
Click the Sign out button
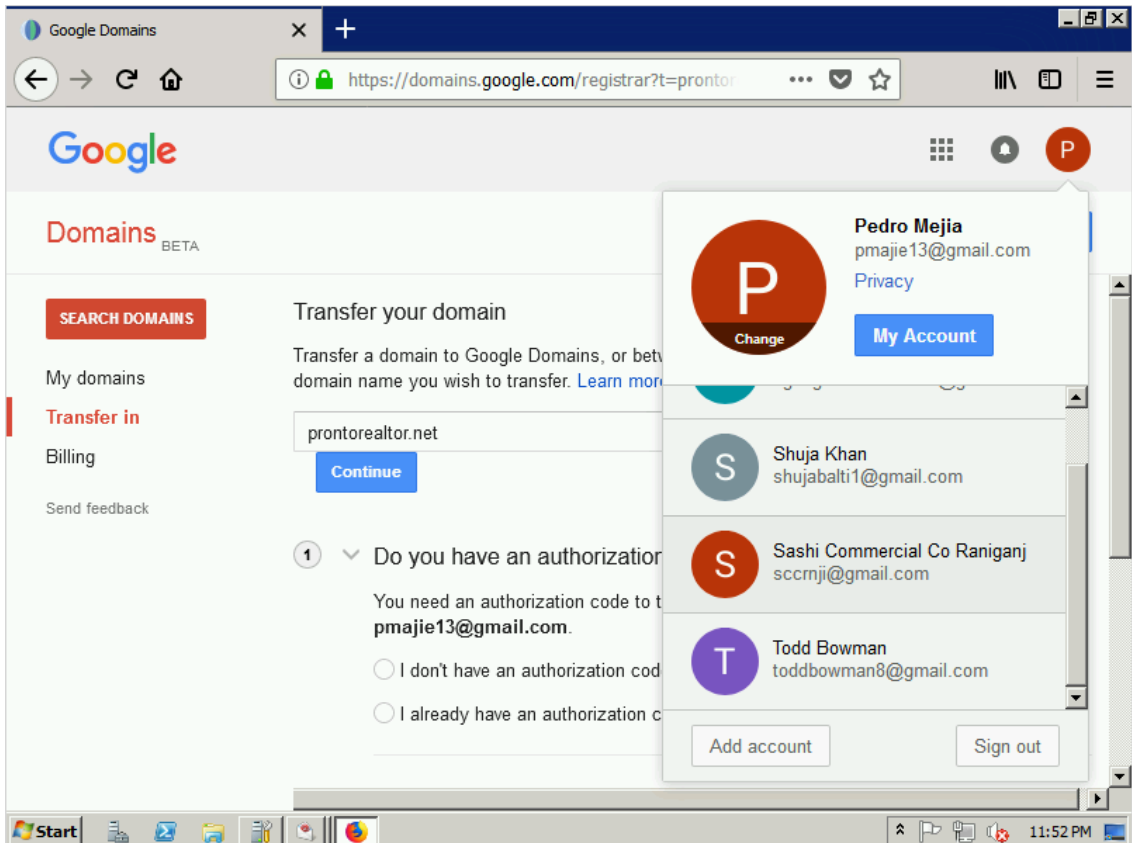point(1006,746)
